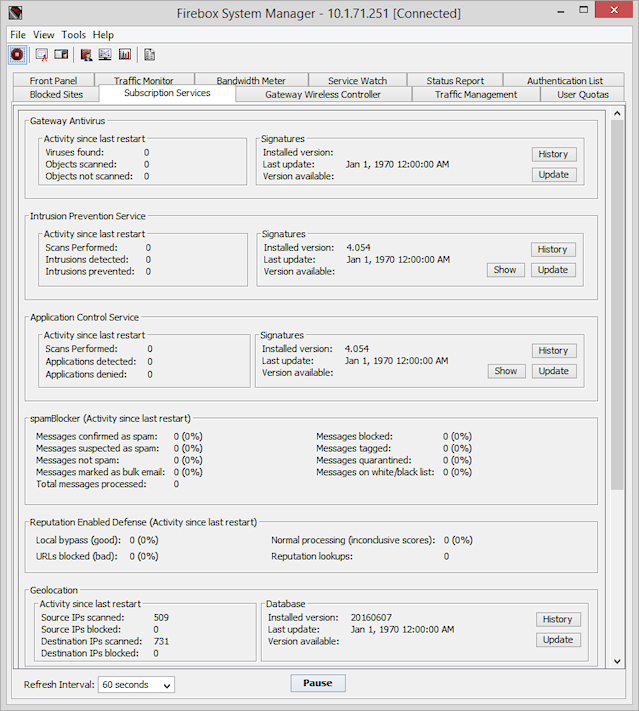This screenshot has height=711, width=639.
Task: Switch to the Traffic Monitor tab
Action: pos(143,81)
